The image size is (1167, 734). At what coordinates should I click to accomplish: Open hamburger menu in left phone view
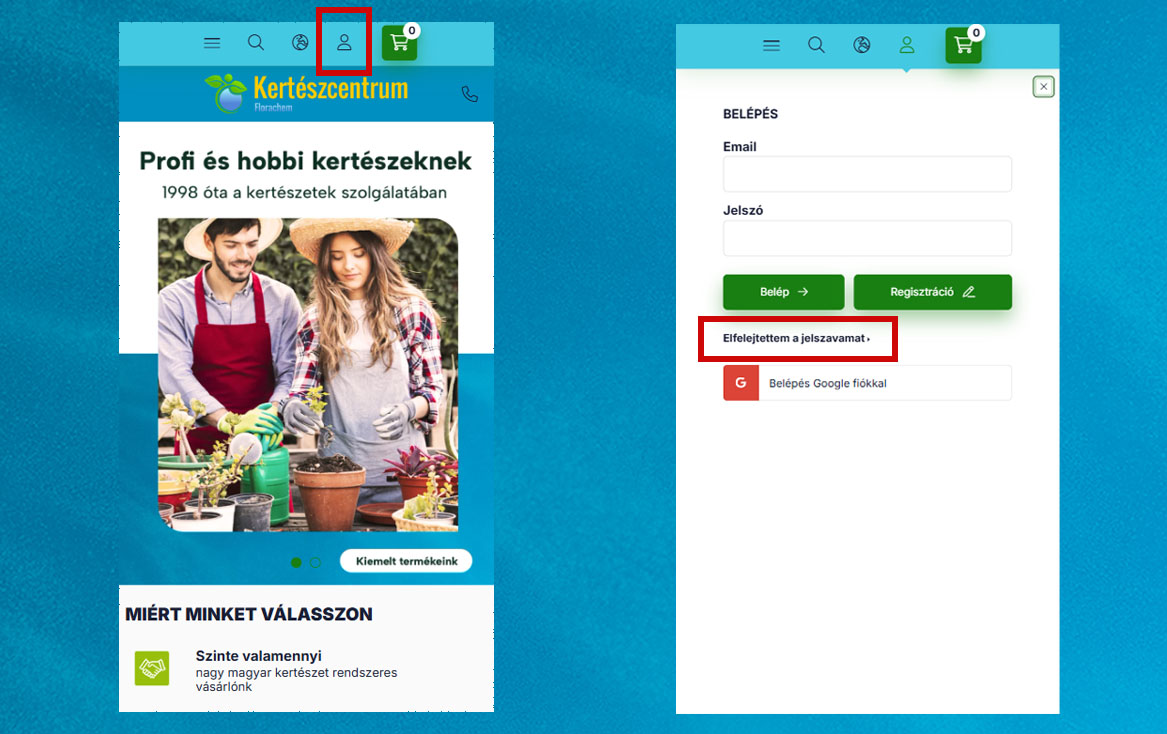212,43
